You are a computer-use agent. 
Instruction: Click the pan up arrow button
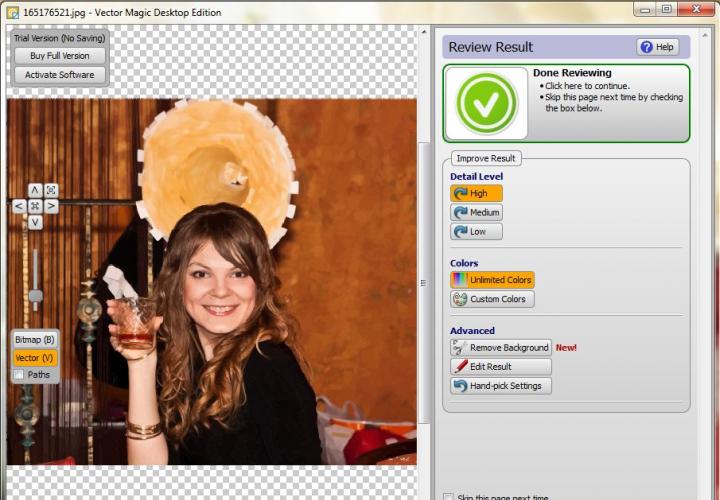point(35,190)
